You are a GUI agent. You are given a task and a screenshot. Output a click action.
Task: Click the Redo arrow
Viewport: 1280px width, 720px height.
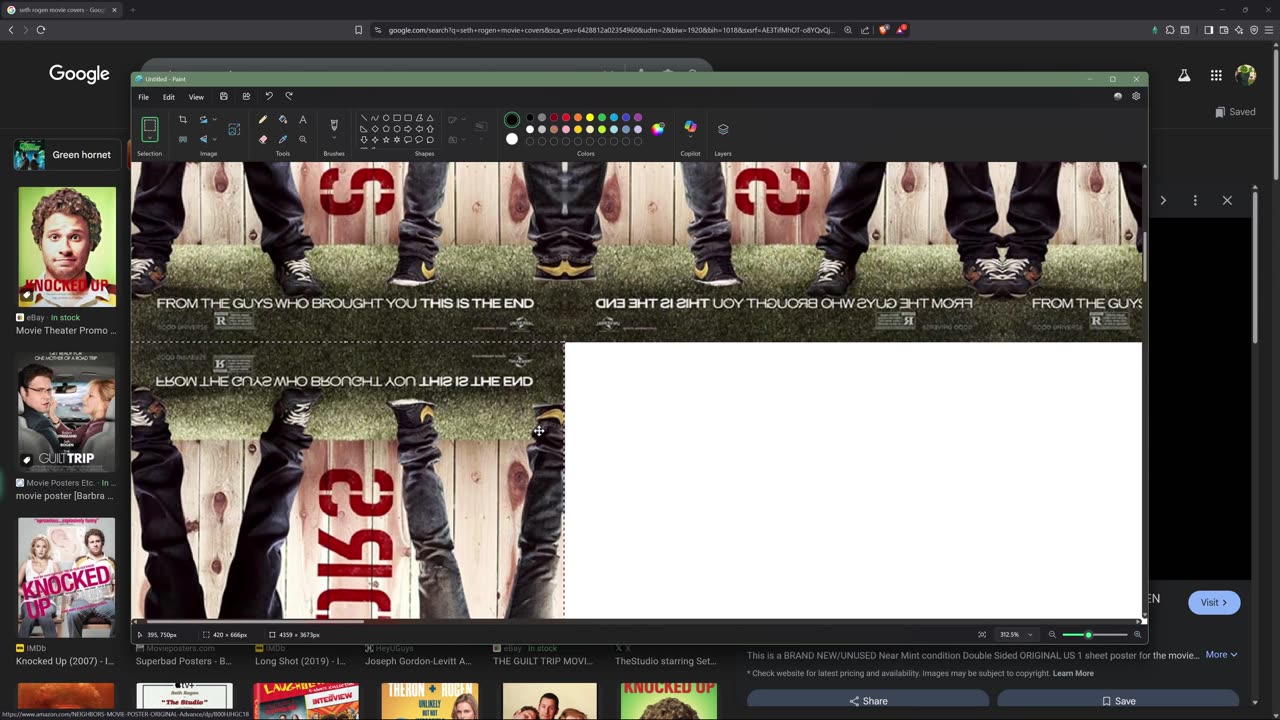289,96
